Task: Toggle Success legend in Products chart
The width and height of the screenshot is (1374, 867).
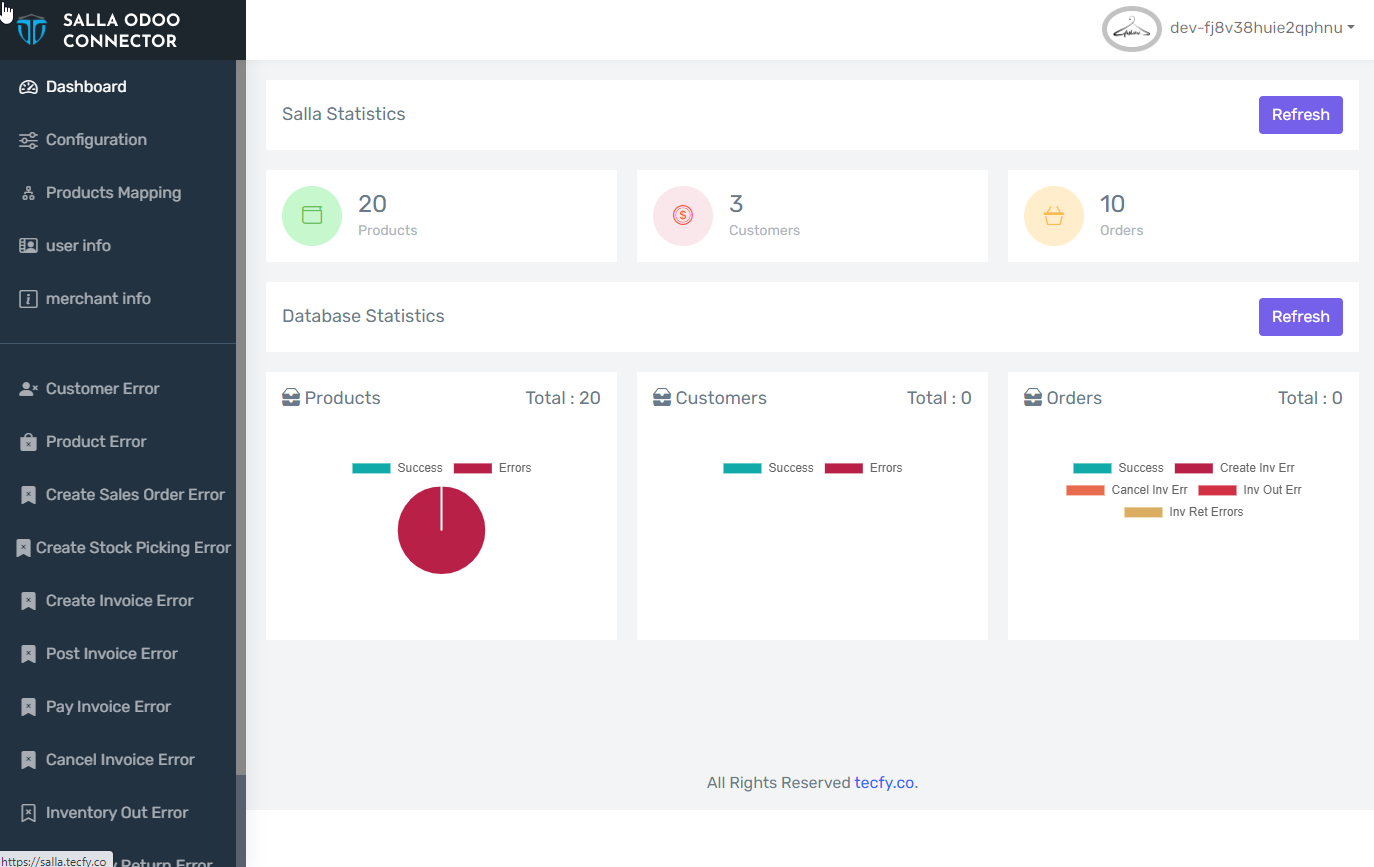Action: pyautogui.click(x=397, y=468)
